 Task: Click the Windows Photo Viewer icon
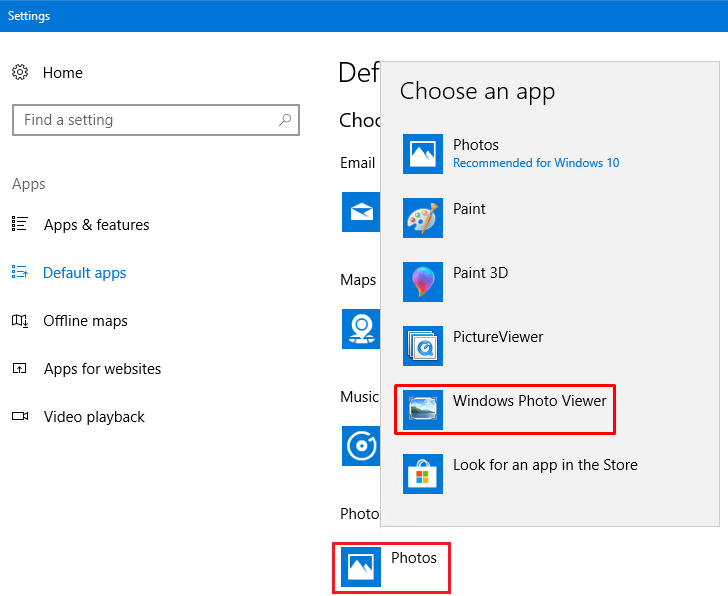coord(422,410)
